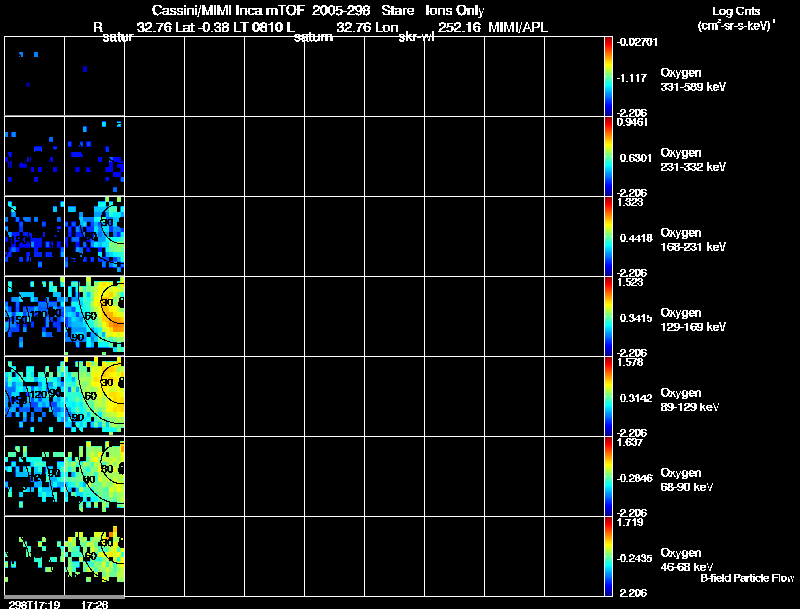Select the color bar value '1.637'

click(x=630, y=443)
